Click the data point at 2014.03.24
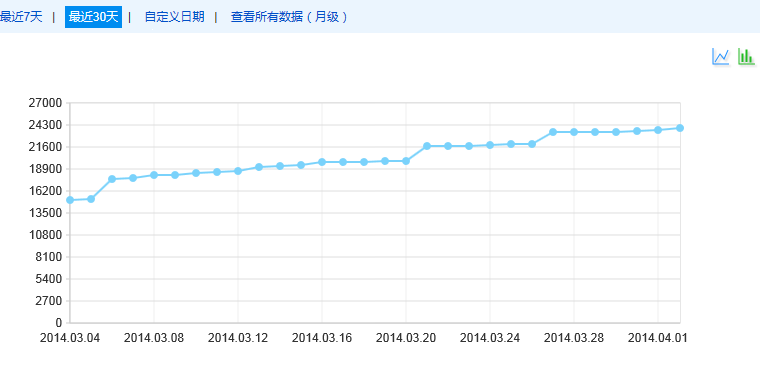This screenshot has height=371, width=762. 490,145
